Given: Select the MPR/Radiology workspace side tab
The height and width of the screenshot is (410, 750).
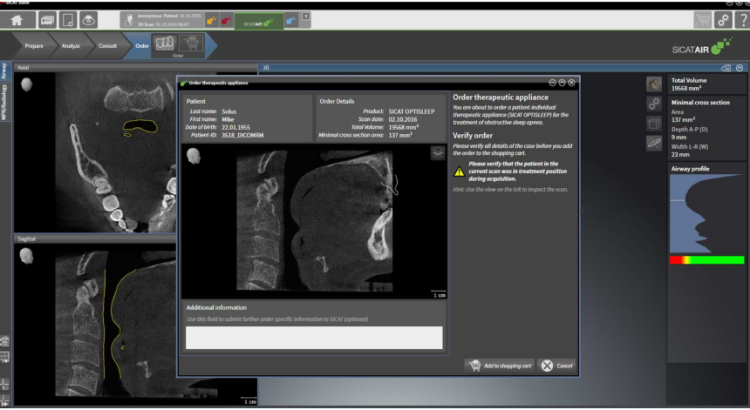Looking at the screenshot, I should point(4,101).
